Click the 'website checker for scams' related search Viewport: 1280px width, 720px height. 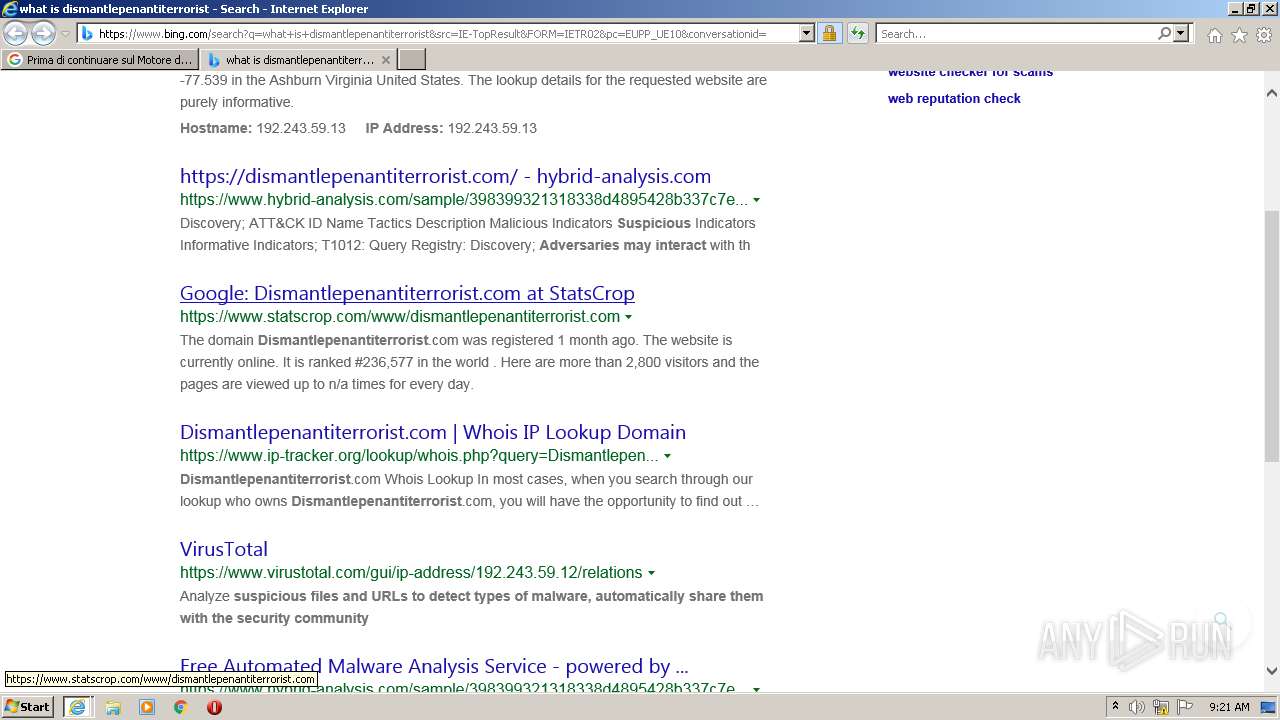pos(970,73)
